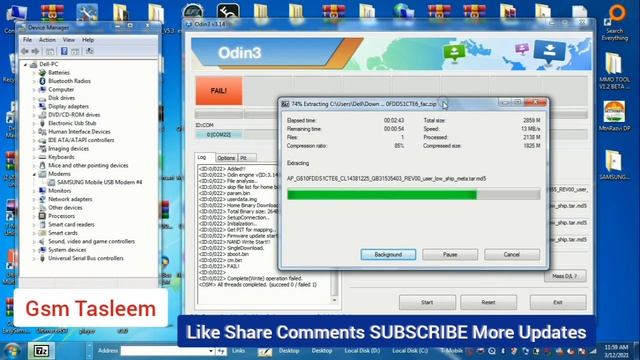
Task: Switch to the Log tab in Odin3
Action: 205,157
